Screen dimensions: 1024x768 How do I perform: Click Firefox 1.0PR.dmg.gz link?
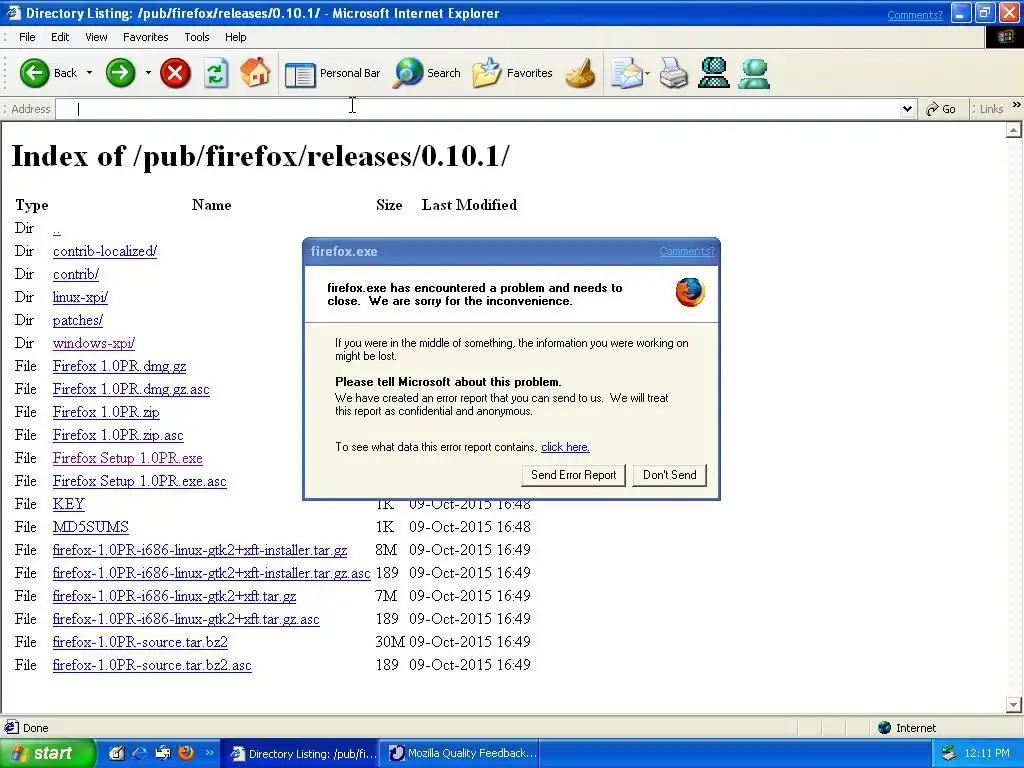click(120, 366)
